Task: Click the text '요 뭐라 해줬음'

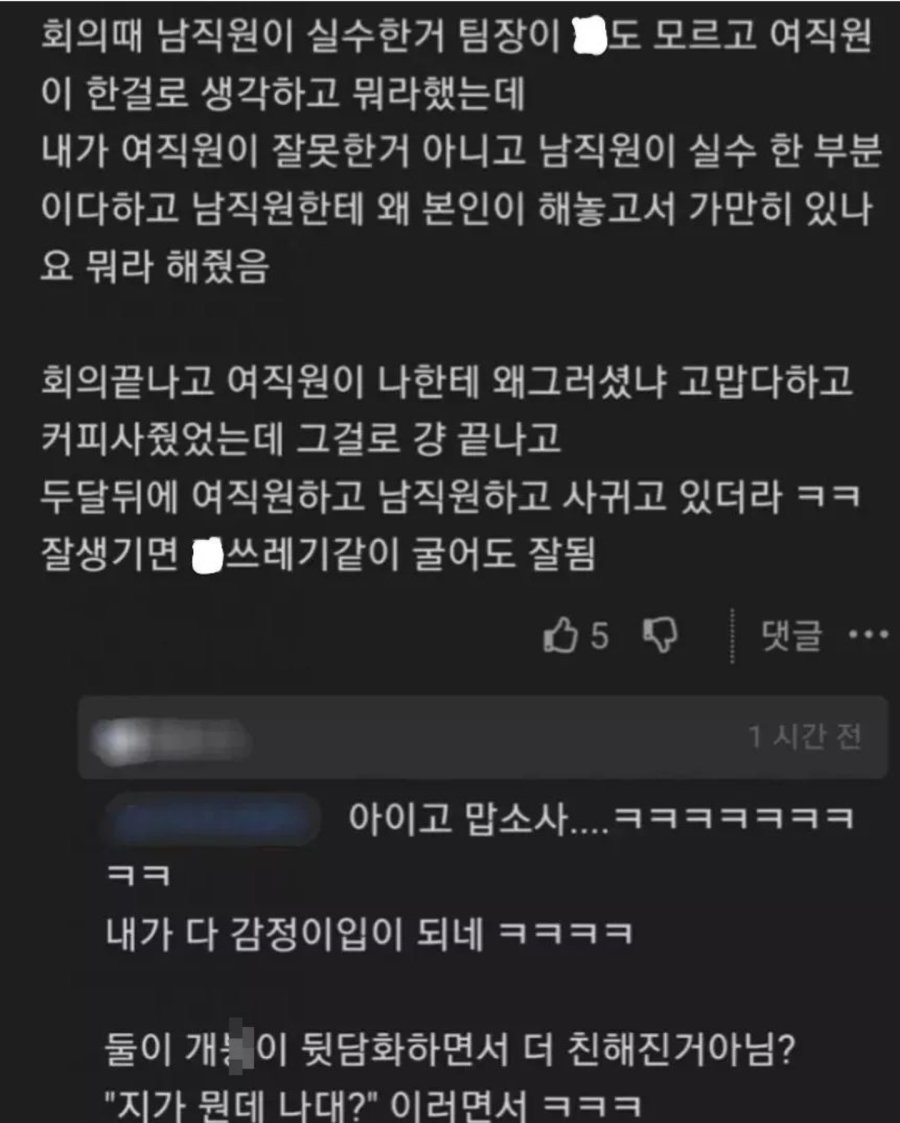Action: coord(155,266)
